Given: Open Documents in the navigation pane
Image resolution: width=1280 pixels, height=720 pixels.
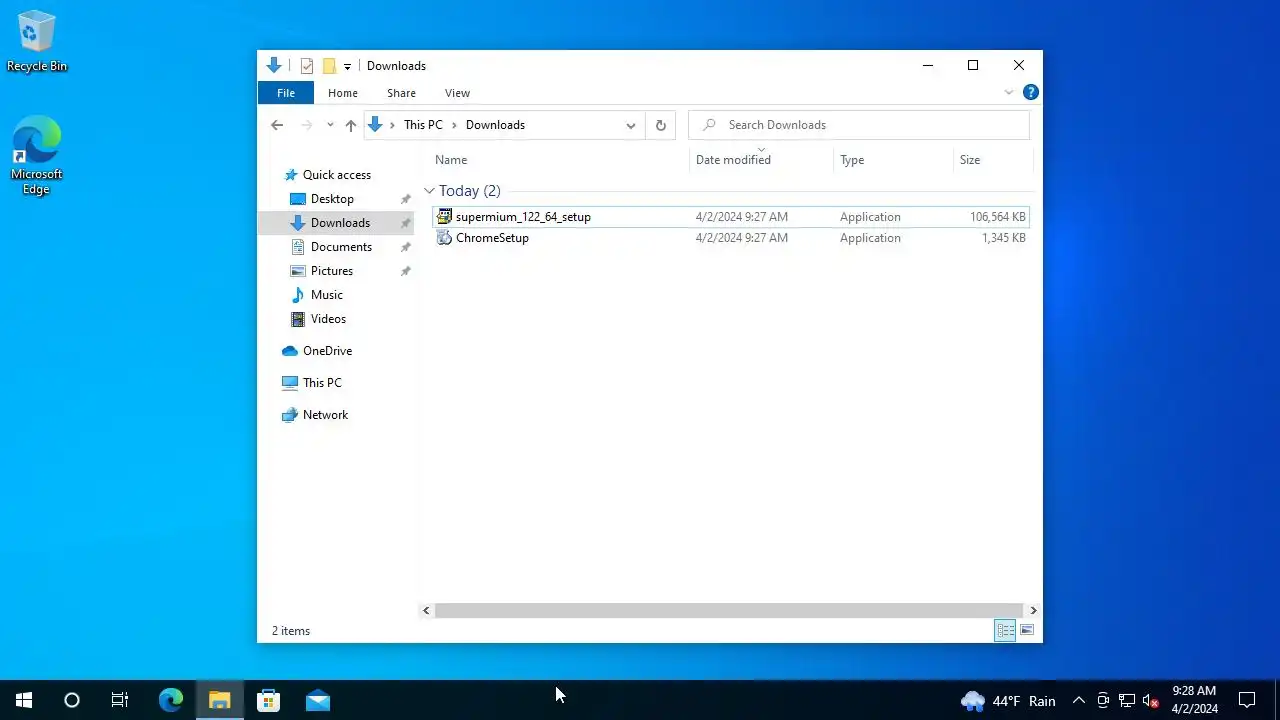Looking at the screenshot, I should pyautogui.click(x=341, y=247).
